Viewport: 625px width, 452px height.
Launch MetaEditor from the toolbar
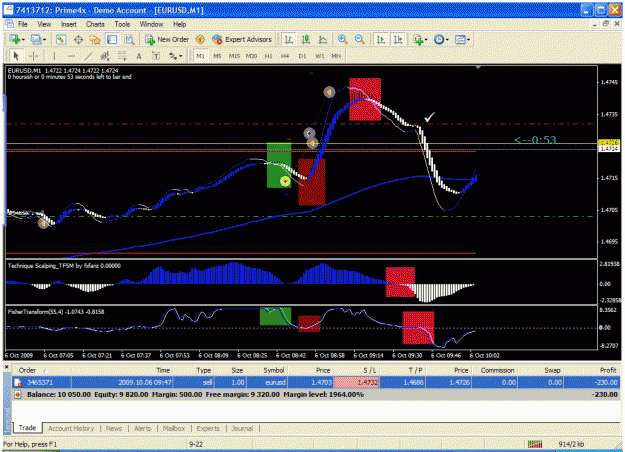pyautogui.click(x=200, y=39)
